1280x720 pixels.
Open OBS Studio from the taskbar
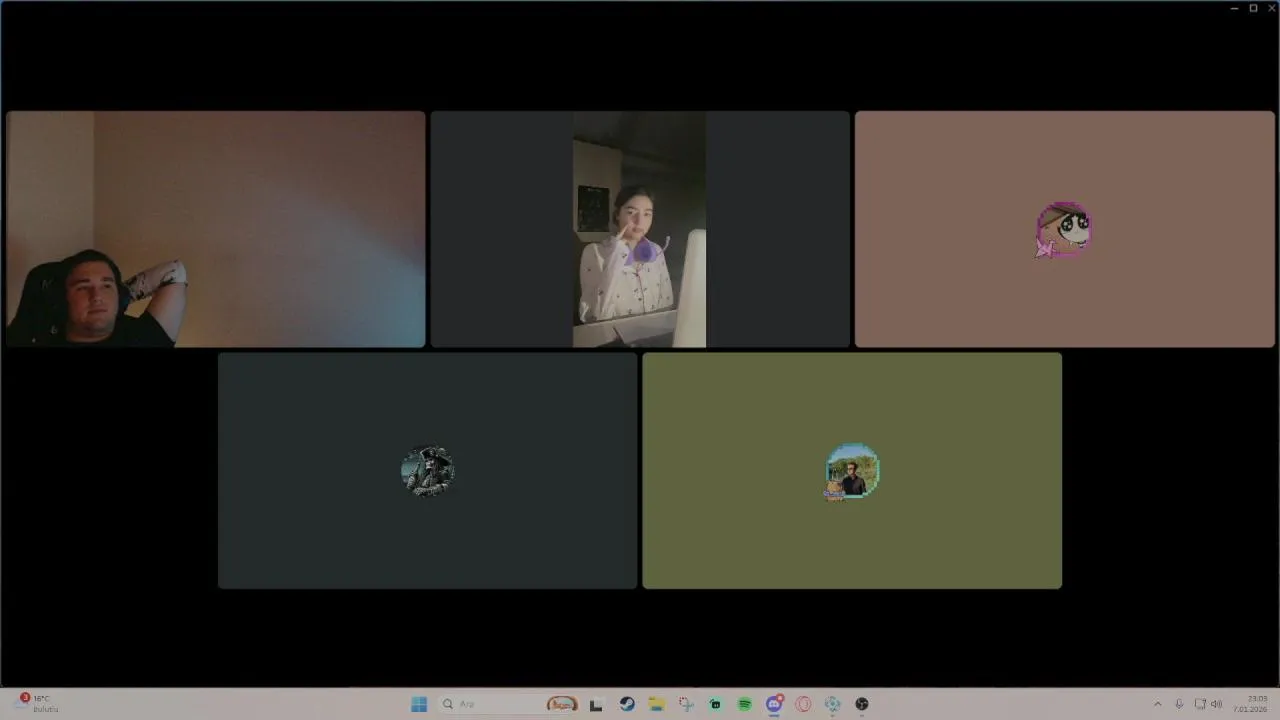tap(862, 704)
